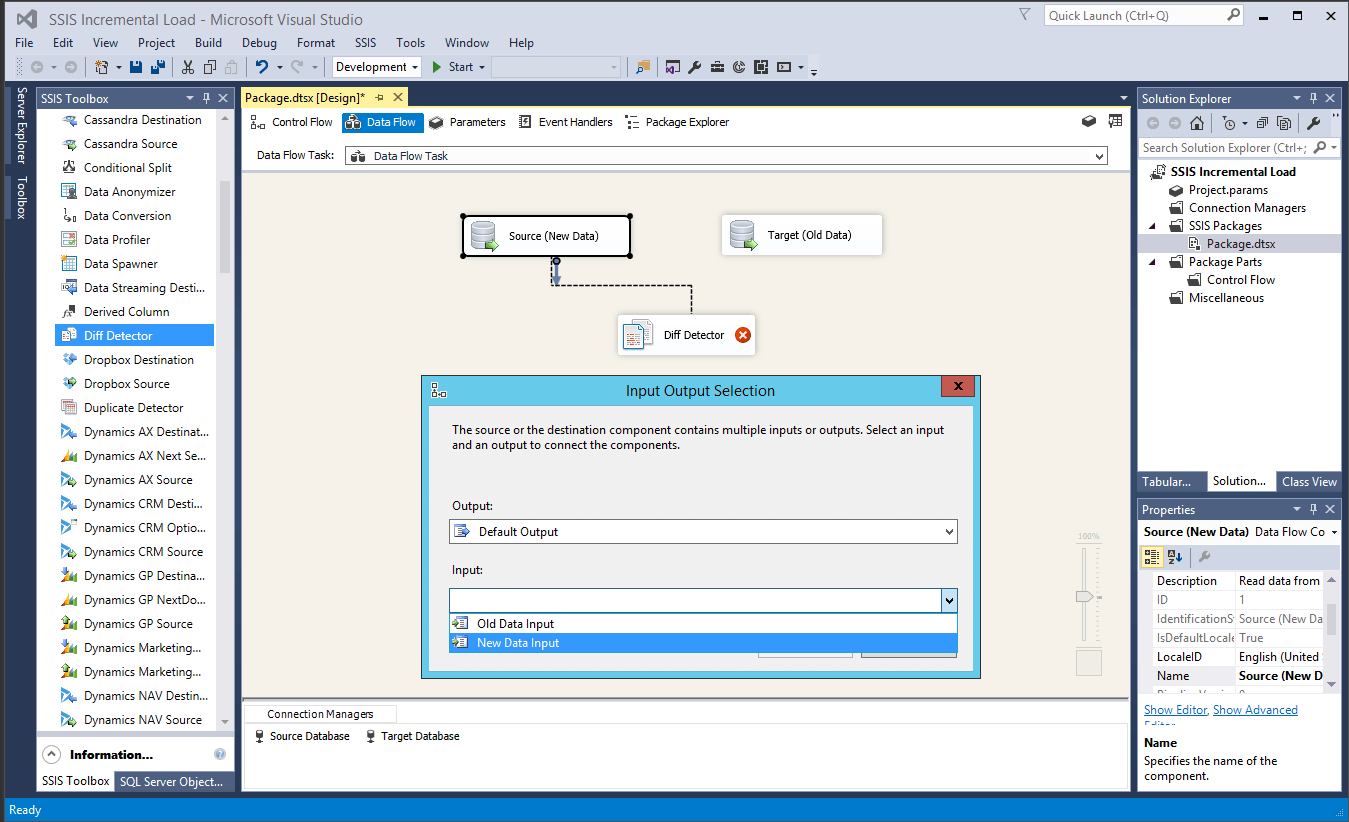The image size is (1349, 822).
Task: Pin the Properties panel
Action: 1313,509
